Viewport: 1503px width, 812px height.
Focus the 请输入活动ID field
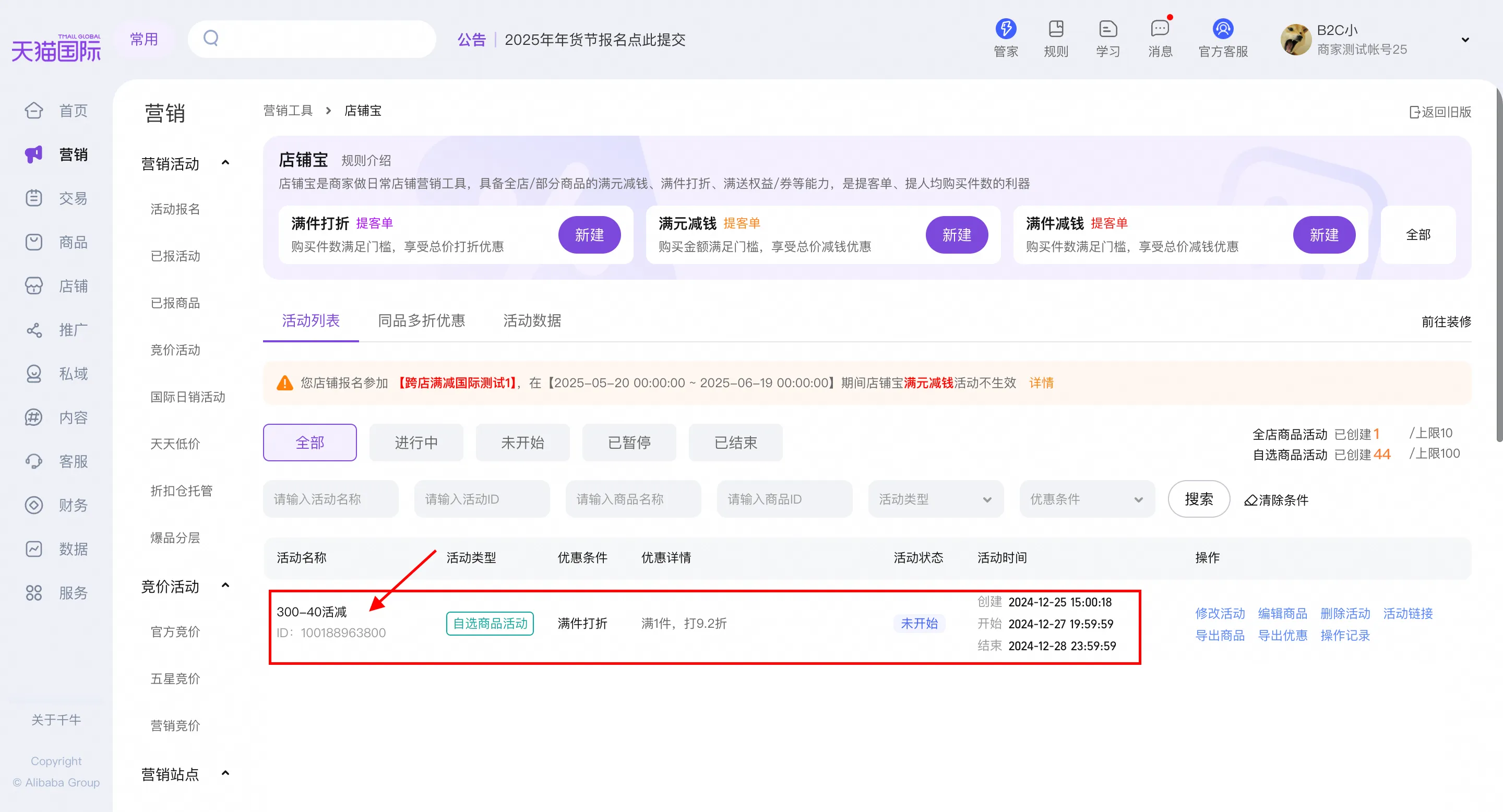(x=482, y=499)
